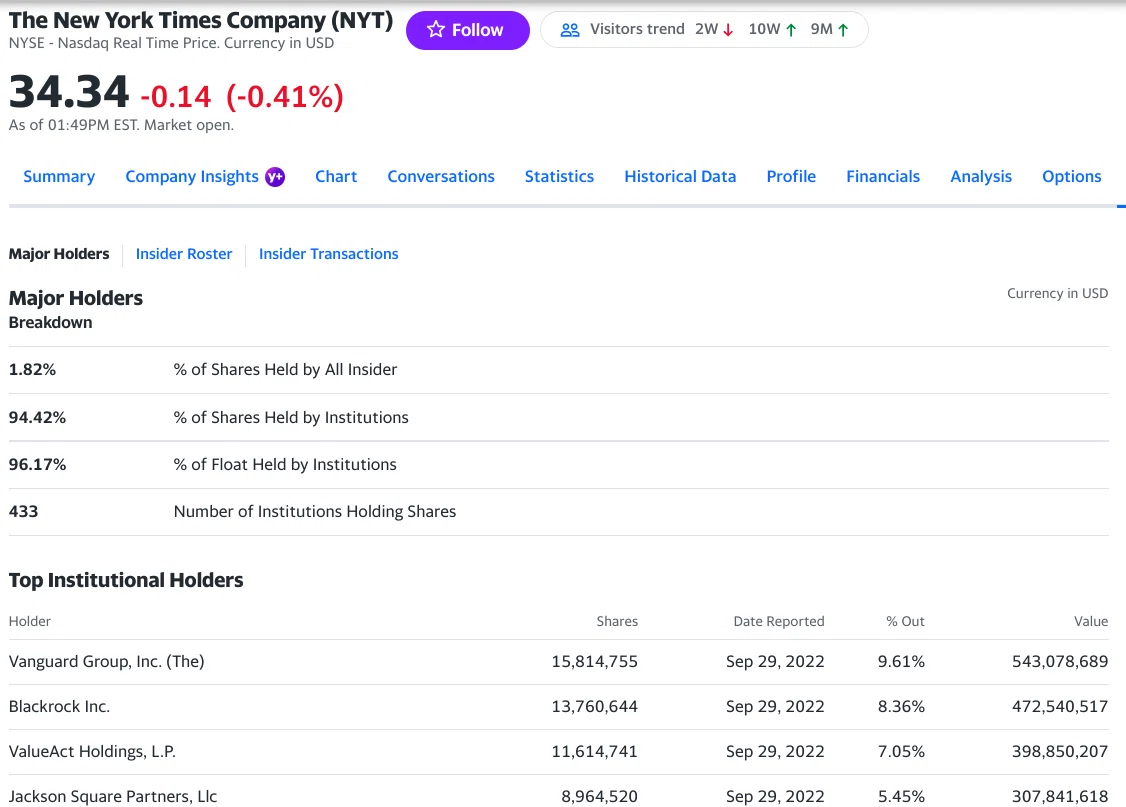Click the green 9M up arrow
This screenshot has height=807, width=1126.
point(843,30)
